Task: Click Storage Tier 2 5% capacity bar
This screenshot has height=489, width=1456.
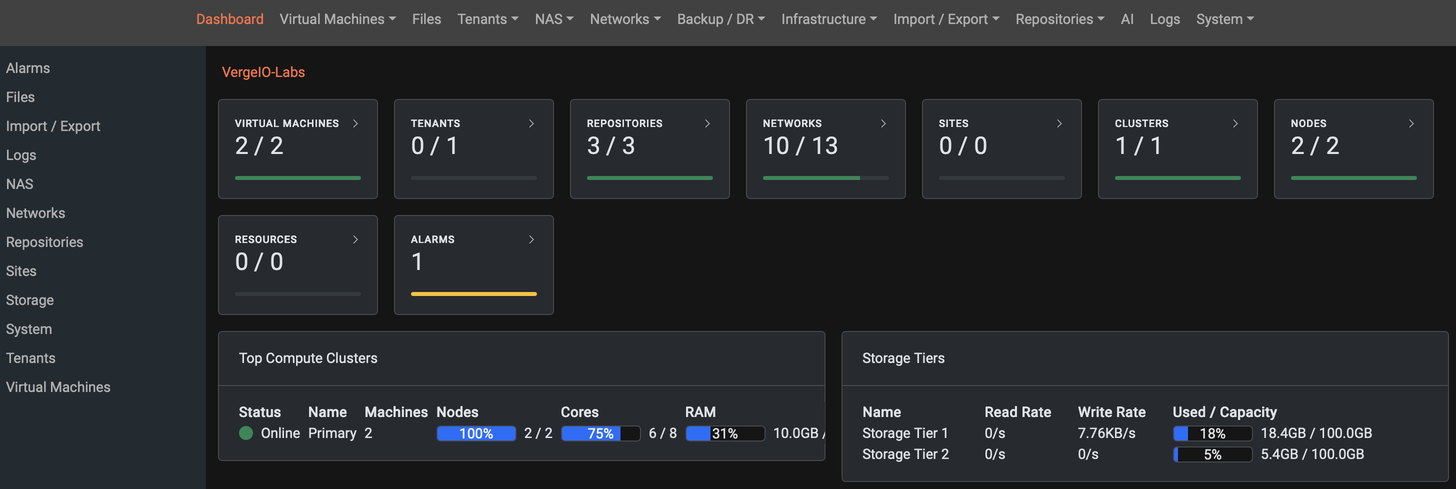Action: coord(1212,454)
